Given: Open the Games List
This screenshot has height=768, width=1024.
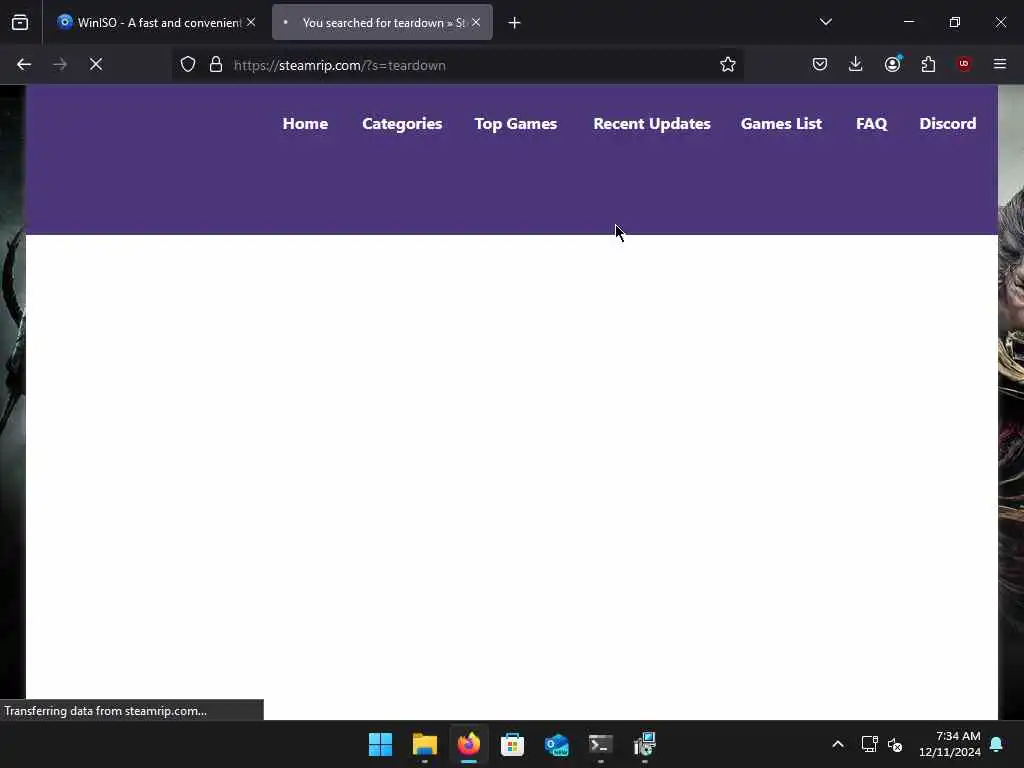Looking at the screenshot, I should pos(781,123).
